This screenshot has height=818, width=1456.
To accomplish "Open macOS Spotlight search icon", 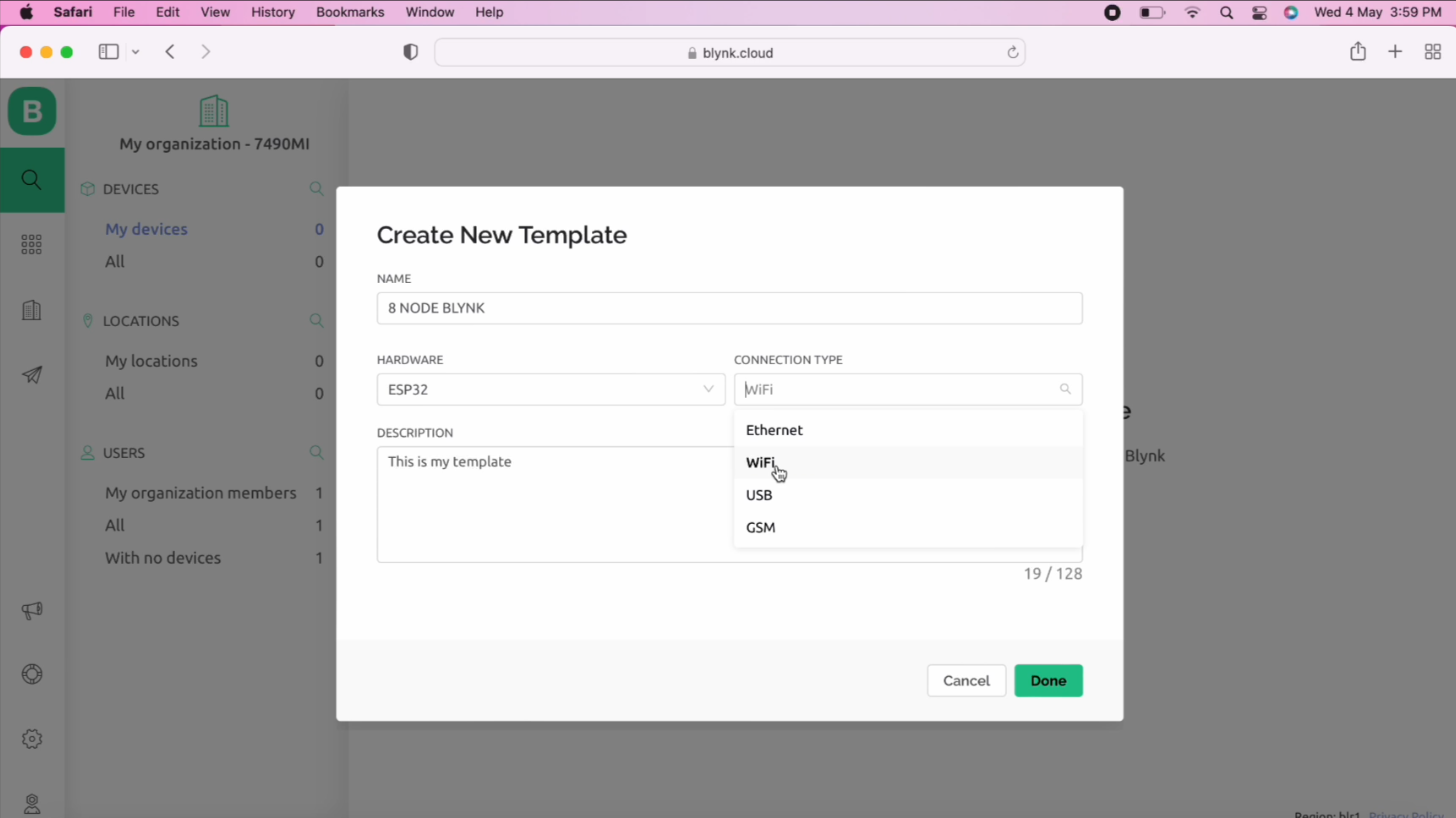I will (1227, 12).
